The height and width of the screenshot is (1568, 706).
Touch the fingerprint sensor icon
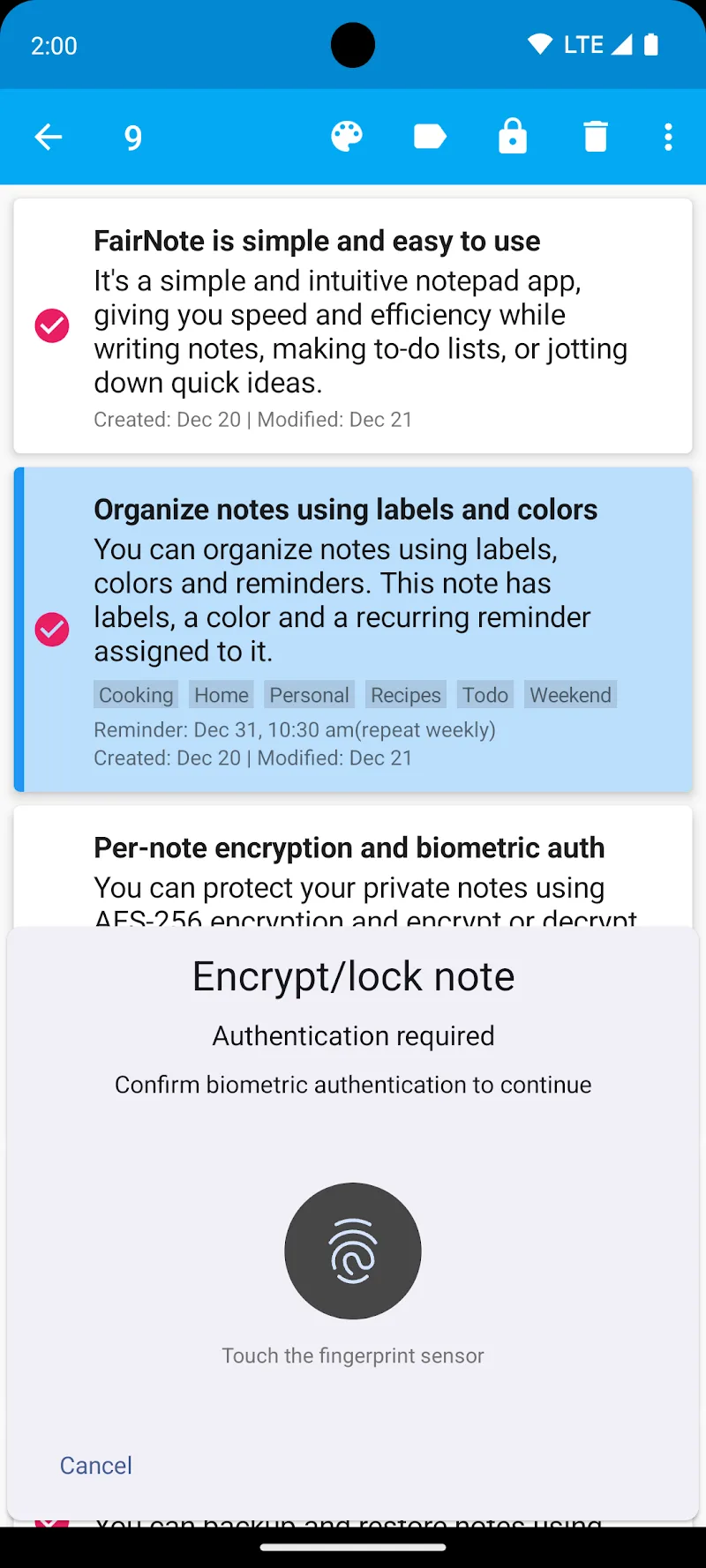coord(353,1251)
